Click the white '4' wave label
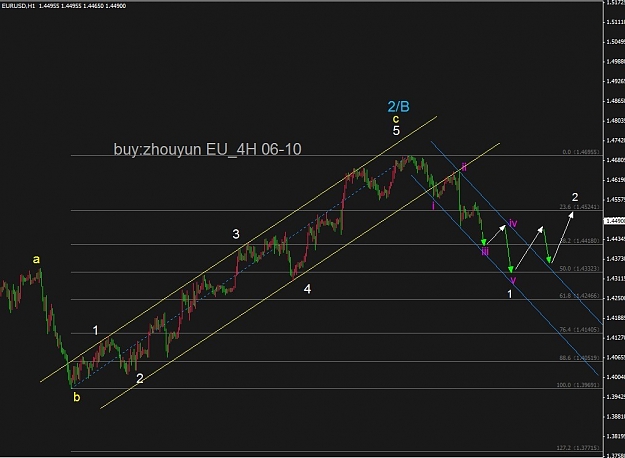Viewport: 625px width, 458px height. coord(307,289)
